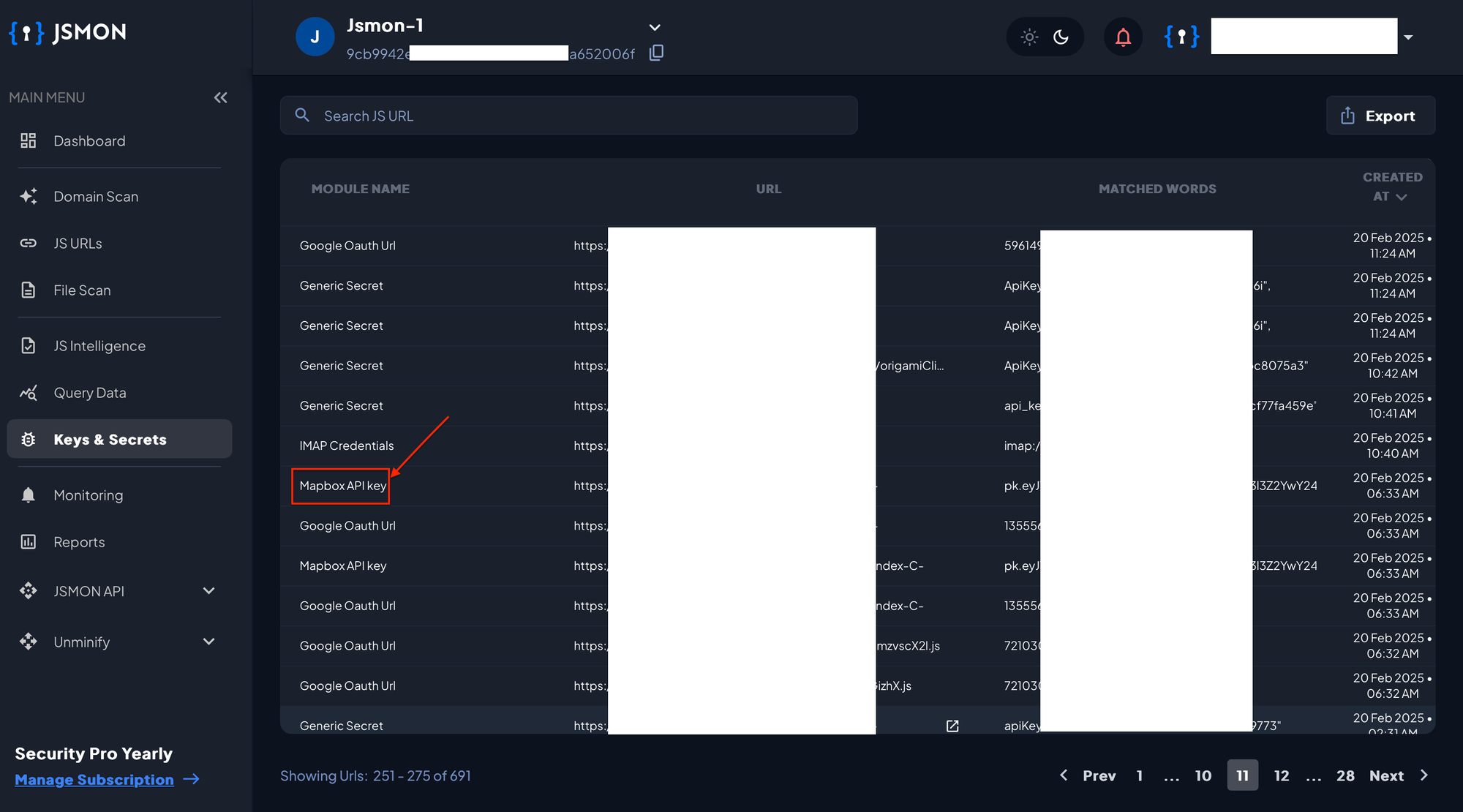Click the Keys & Secrets gear-bug icon
The height and width of the screenshot is (812, 1463).
pos(28,439)
